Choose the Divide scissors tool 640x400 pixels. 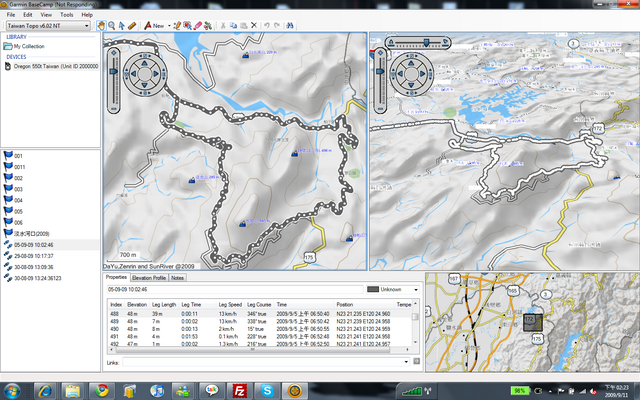[208, 26]
